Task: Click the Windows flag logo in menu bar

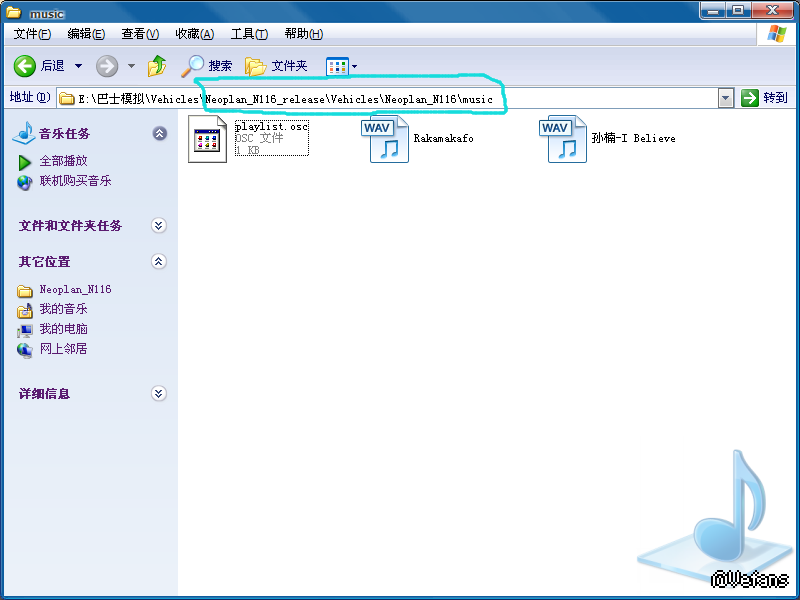Action: [x=777, y=34]
